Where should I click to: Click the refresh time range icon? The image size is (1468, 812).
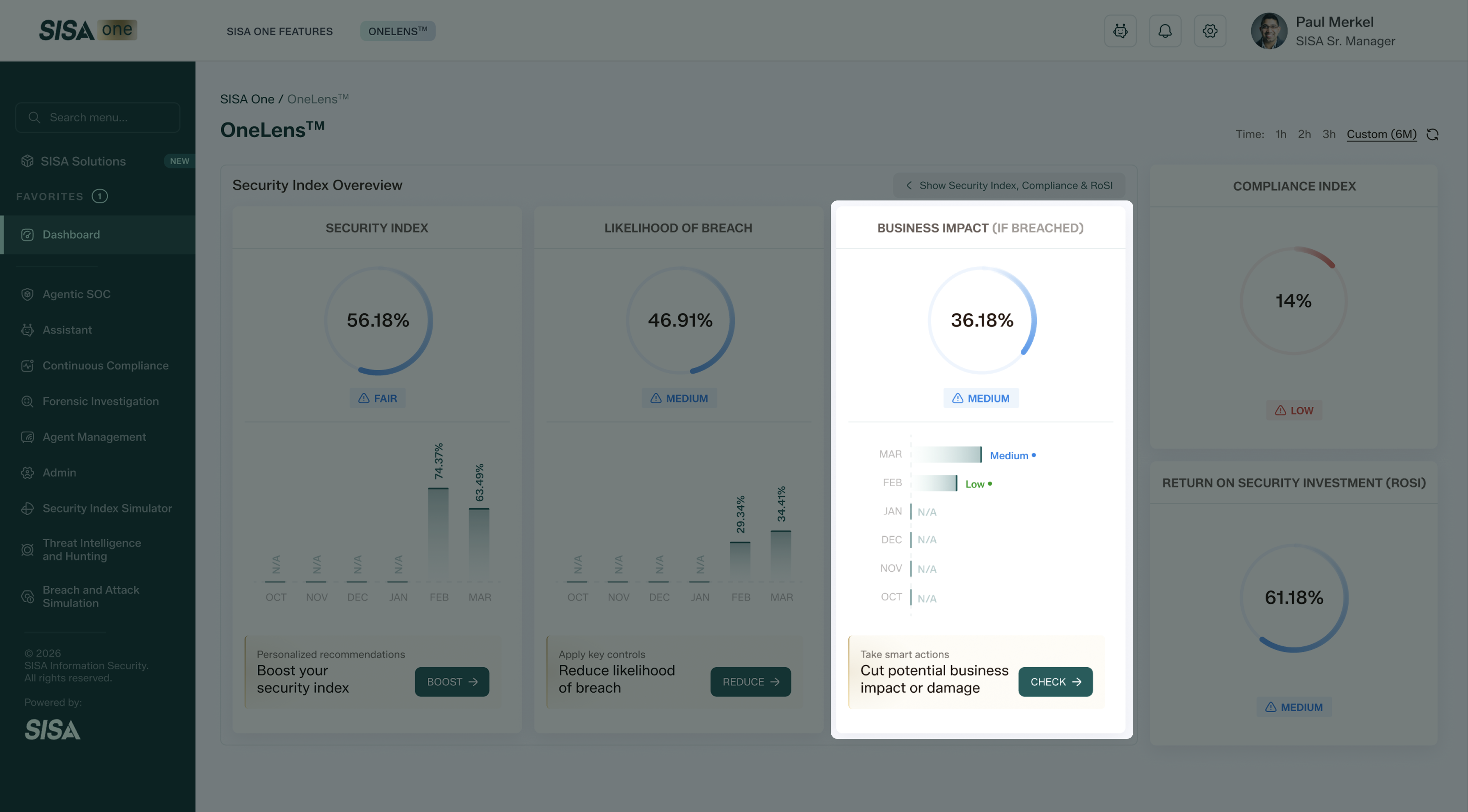(x=1432, y=135)
